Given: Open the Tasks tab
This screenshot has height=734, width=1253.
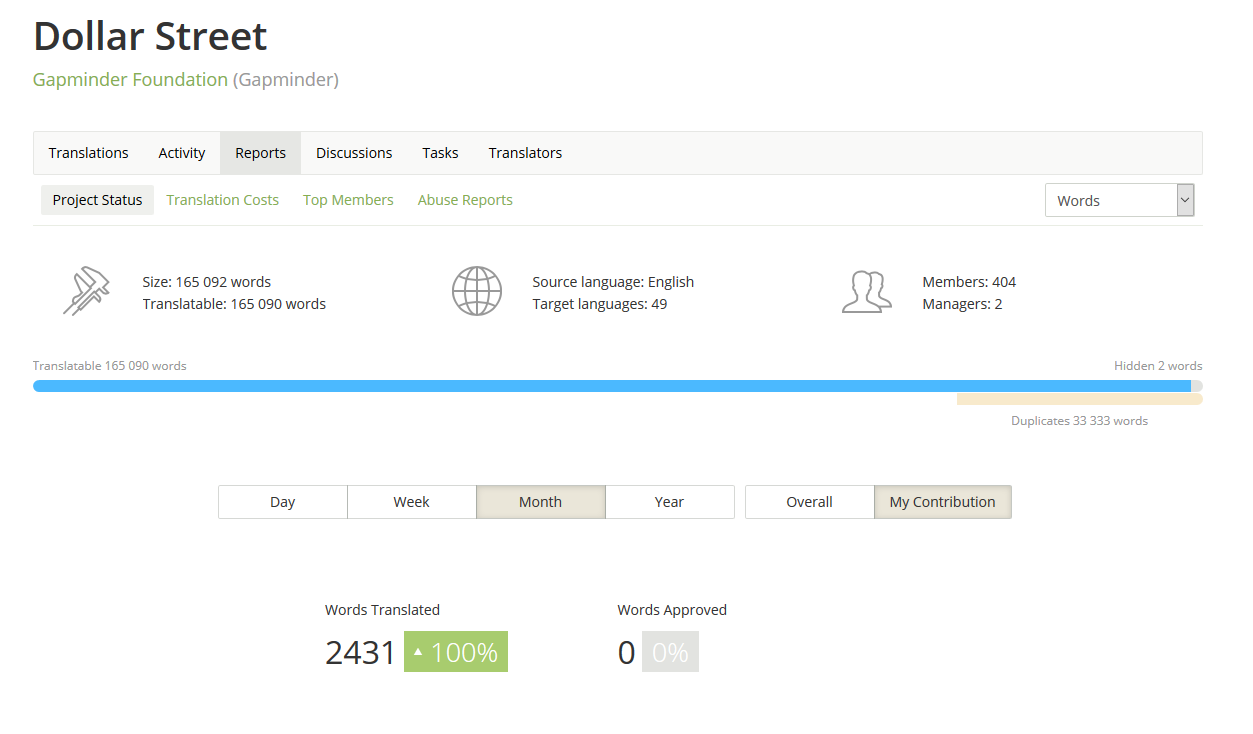Looking at the screenshot, I should point(440,153).
